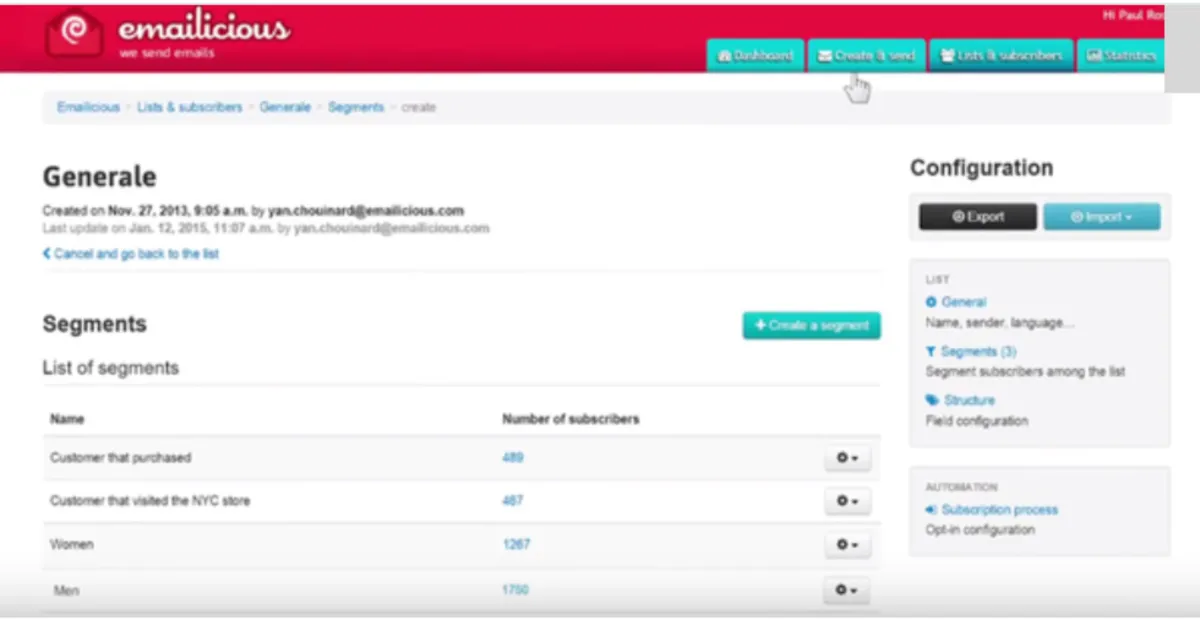Click Segments breadcrumb link
This screenshot has height=620, width=1200.
pyautogui.click(x=356, y=107)
